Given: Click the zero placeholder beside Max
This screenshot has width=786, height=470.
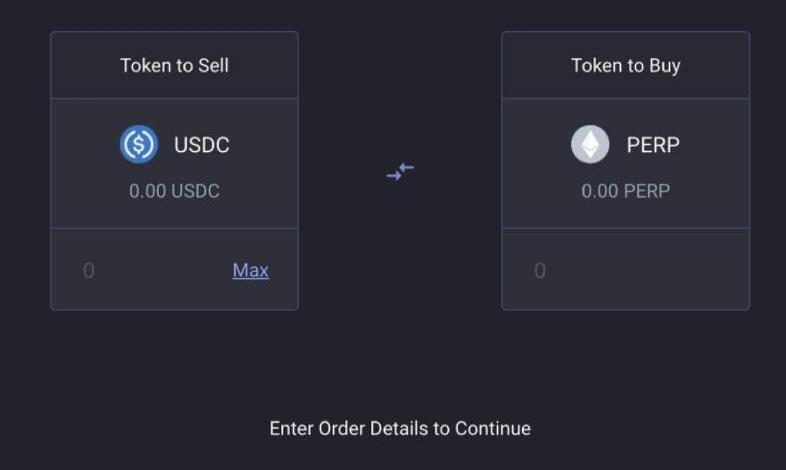Looking at the screenshot, I should [x=89, y=271].
